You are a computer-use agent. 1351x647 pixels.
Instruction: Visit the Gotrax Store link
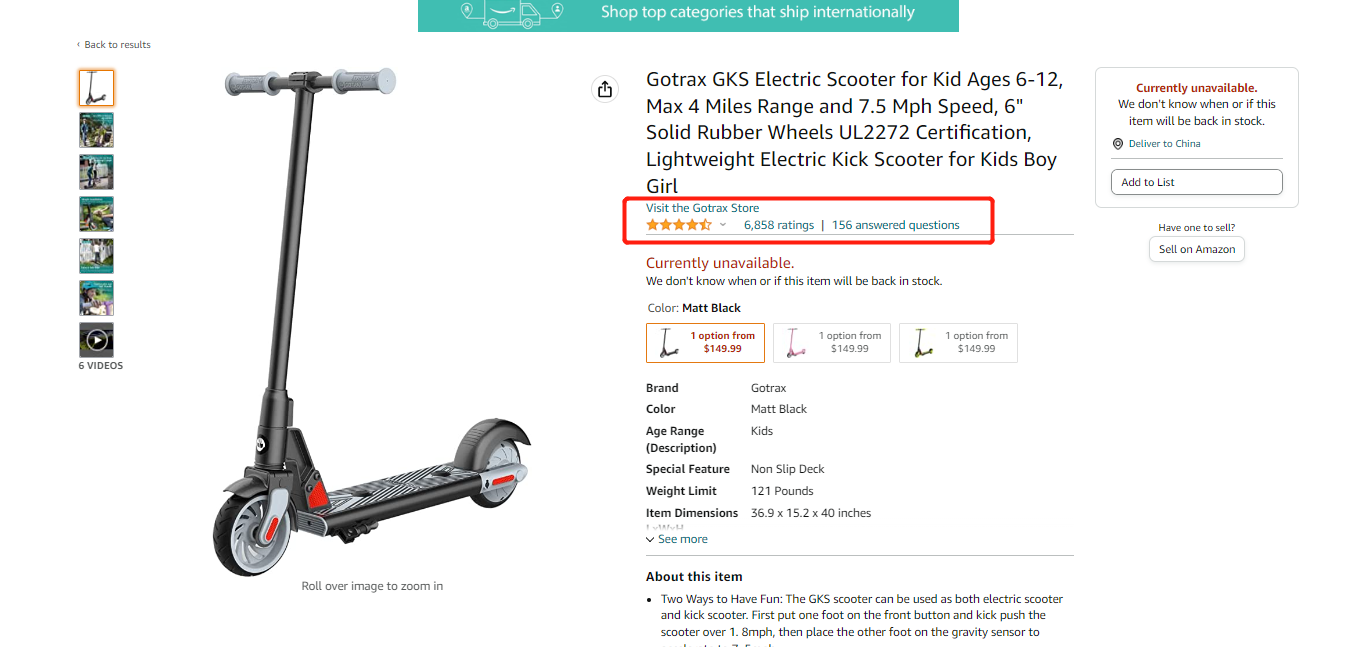point(702,208)
